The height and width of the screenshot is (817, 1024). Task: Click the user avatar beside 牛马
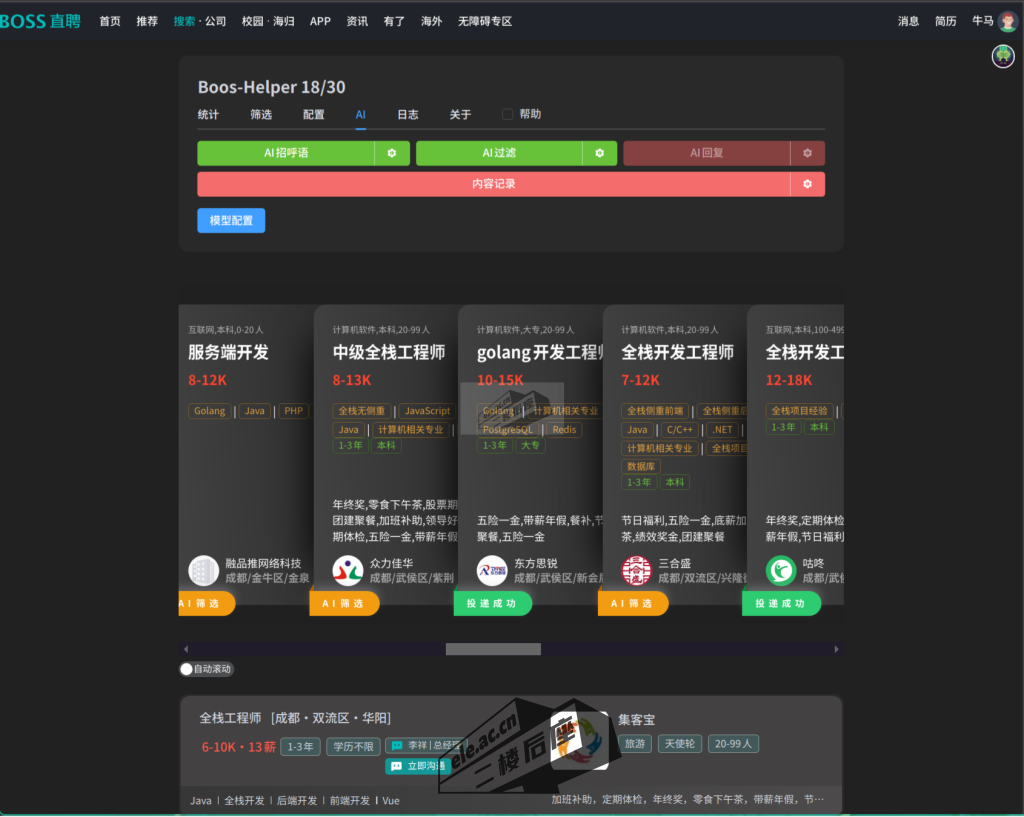point(1007,21)
